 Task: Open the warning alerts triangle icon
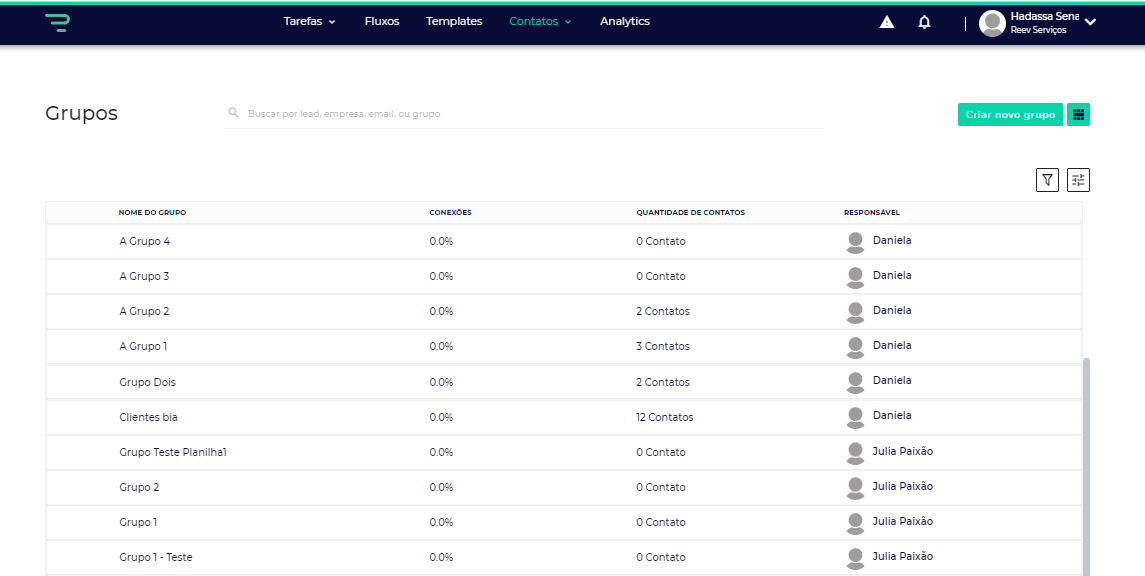click(x=887, y=22)
